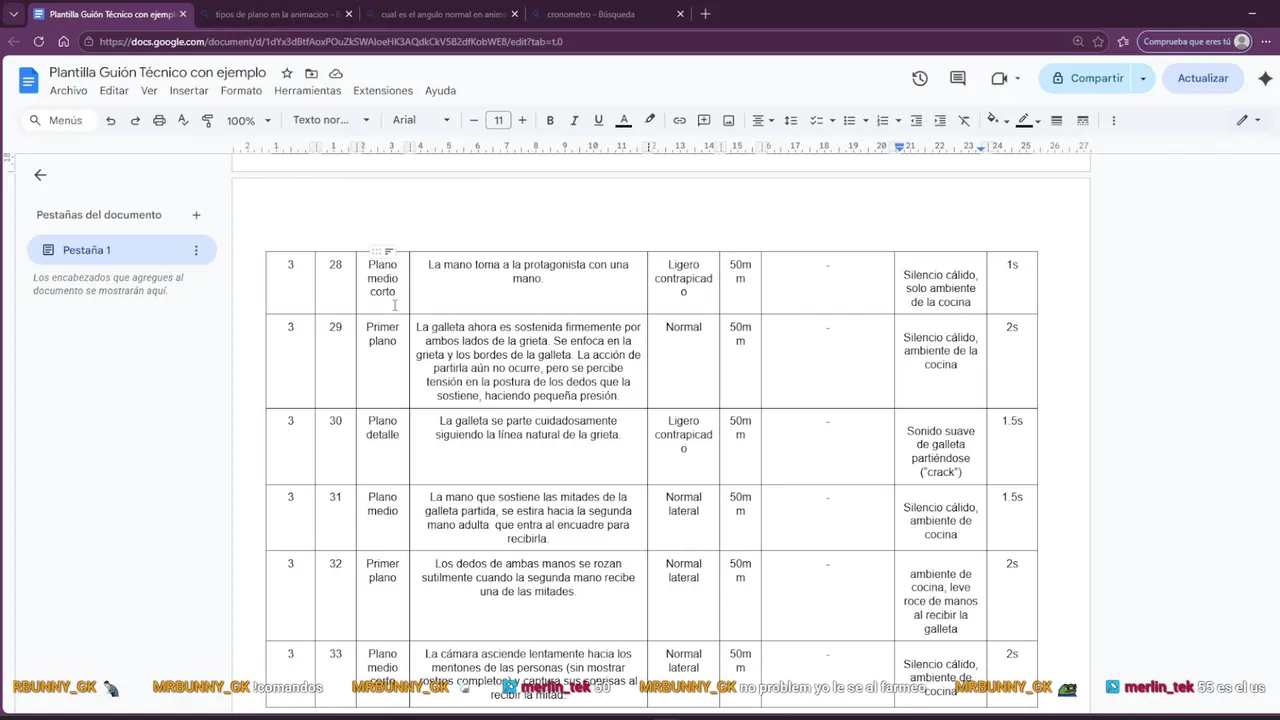This screenshot has height=720, width=1280.
Task: Open the text color picker
Action: (x=623, y=120)
